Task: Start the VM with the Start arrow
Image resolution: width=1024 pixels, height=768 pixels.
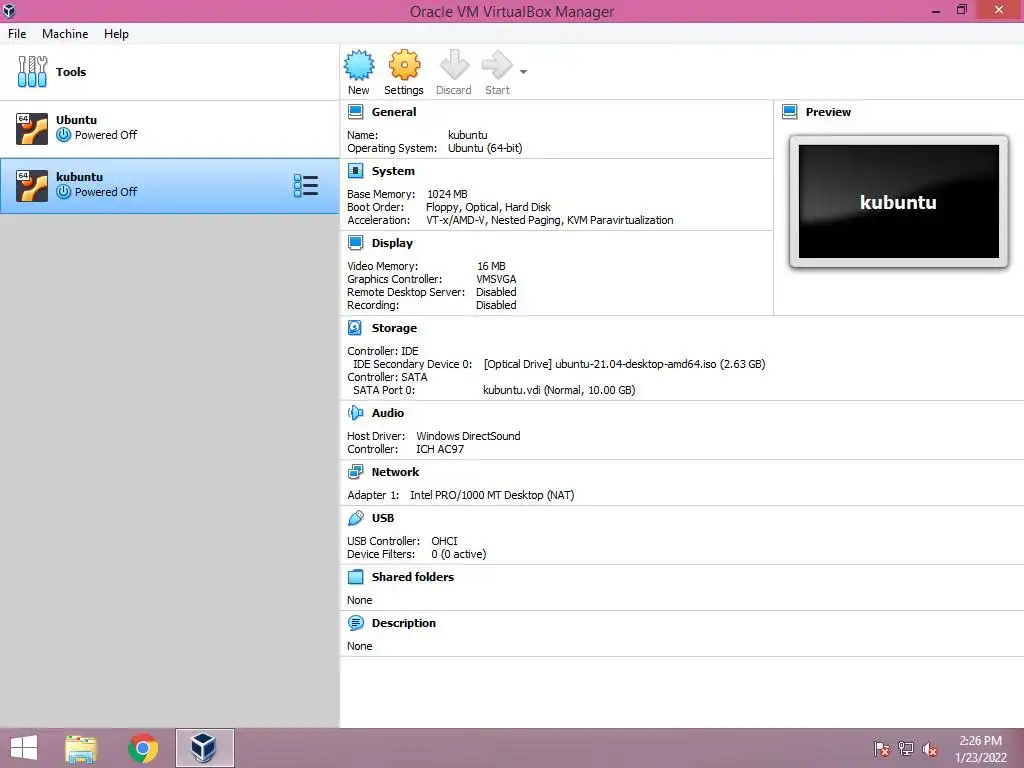Action: click(497, 65)
